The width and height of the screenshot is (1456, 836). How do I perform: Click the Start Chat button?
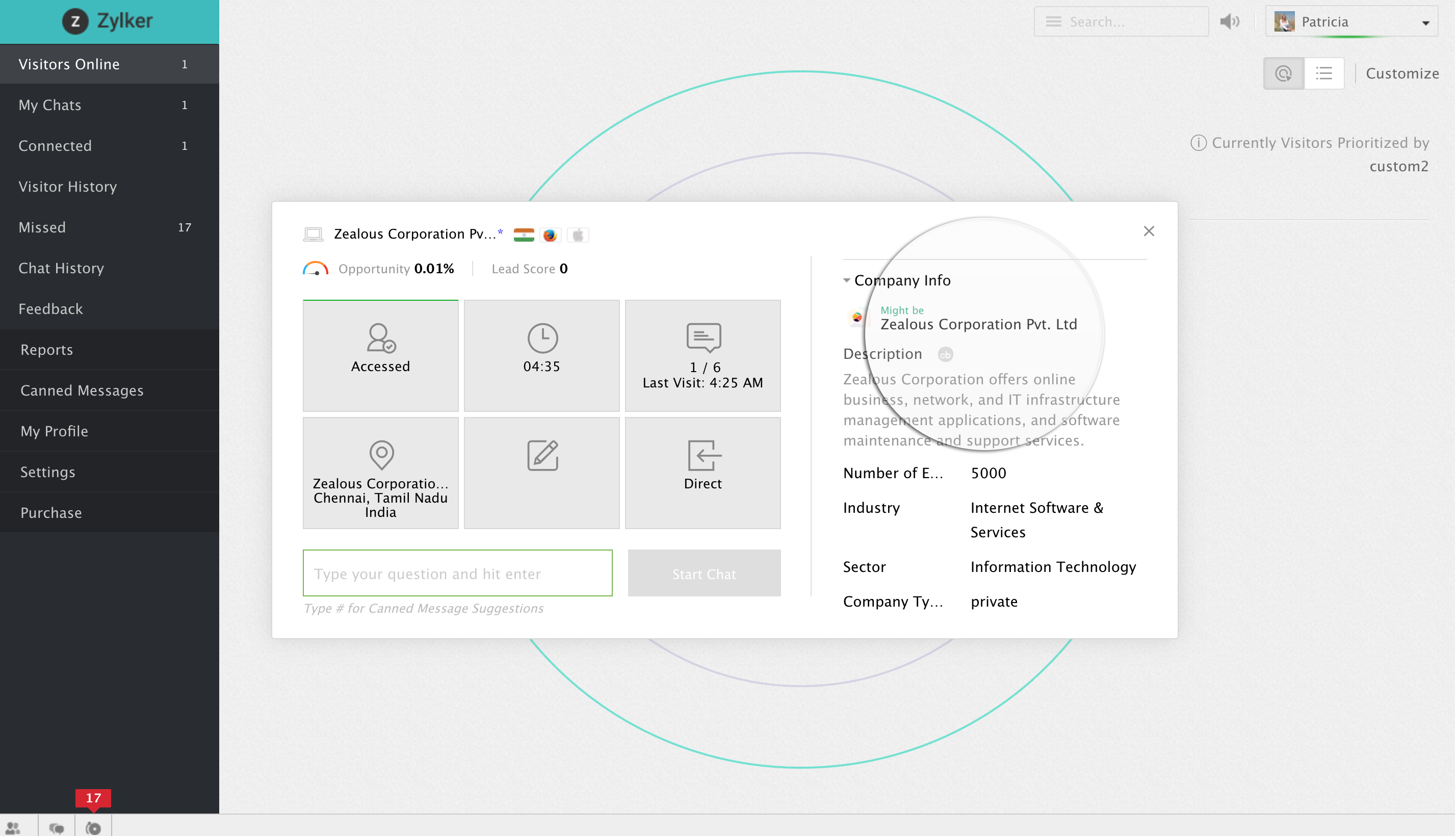[704, 573]
